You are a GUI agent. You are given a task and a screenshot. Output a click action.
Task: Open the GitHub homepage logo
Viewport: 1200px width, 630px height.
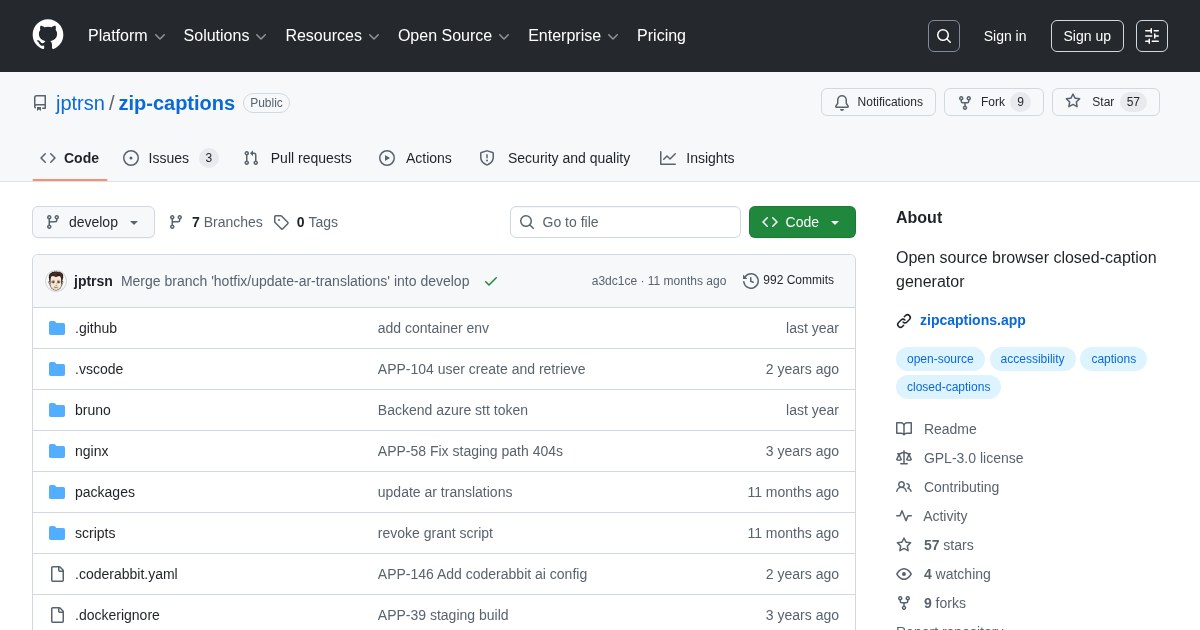pos(48,35)
